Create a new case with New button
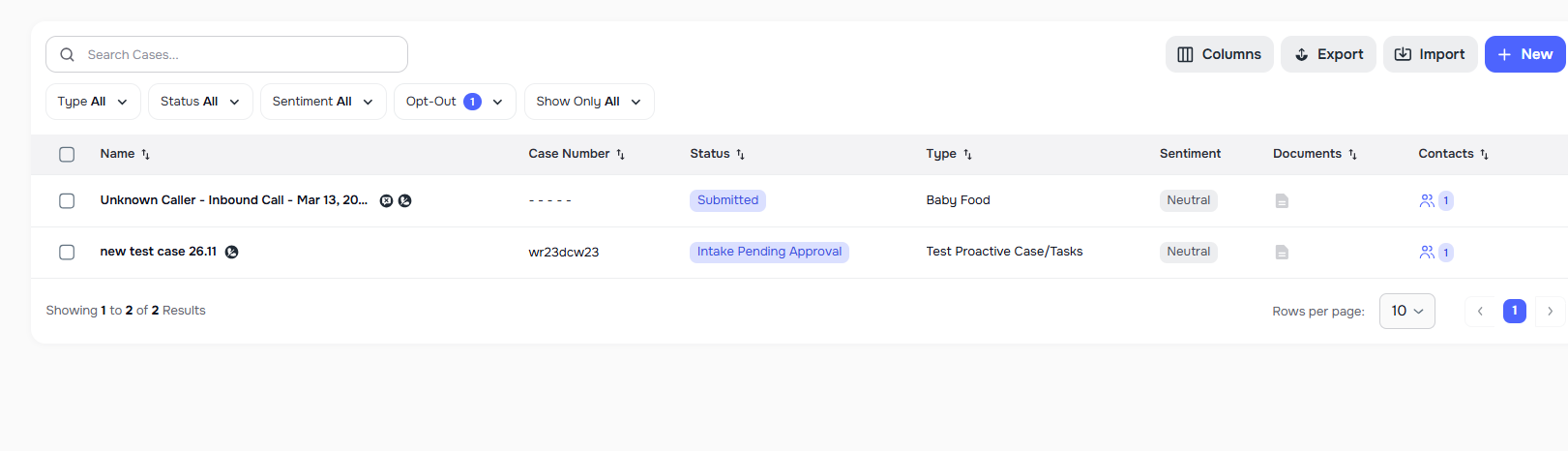This screenshot has height=451, width=1568. 1524,55
